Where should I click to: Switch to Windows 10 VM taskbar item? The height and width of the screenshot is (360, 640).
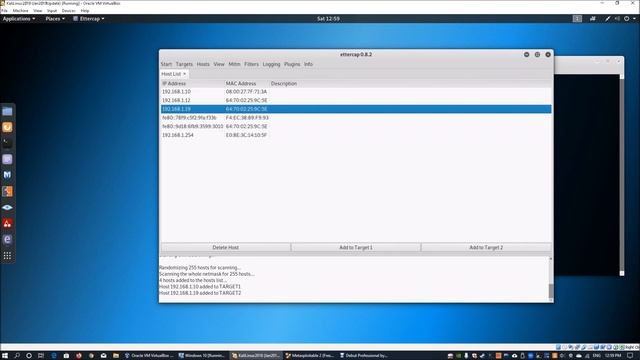pyautogui.click(x=202, y=356)
